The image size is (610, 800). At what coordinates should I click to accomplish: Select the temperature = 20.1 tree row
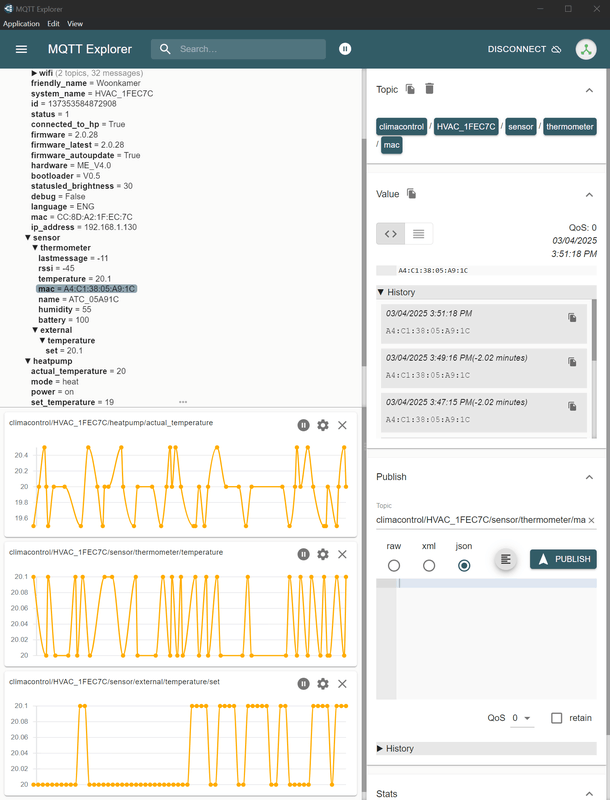[74, 279]
